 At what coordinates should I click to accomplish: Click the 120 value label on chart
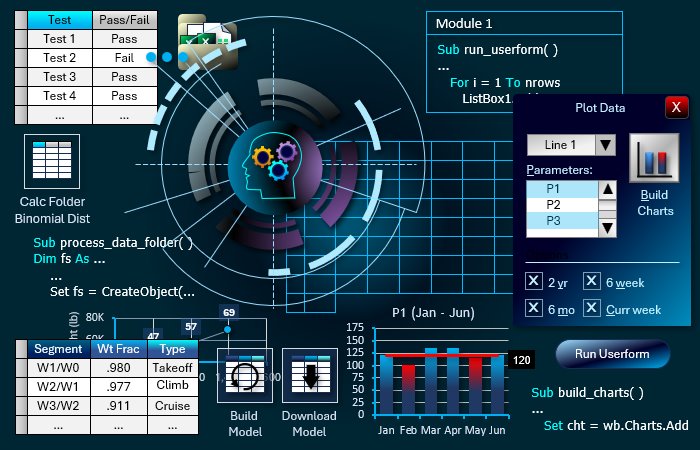521,359
